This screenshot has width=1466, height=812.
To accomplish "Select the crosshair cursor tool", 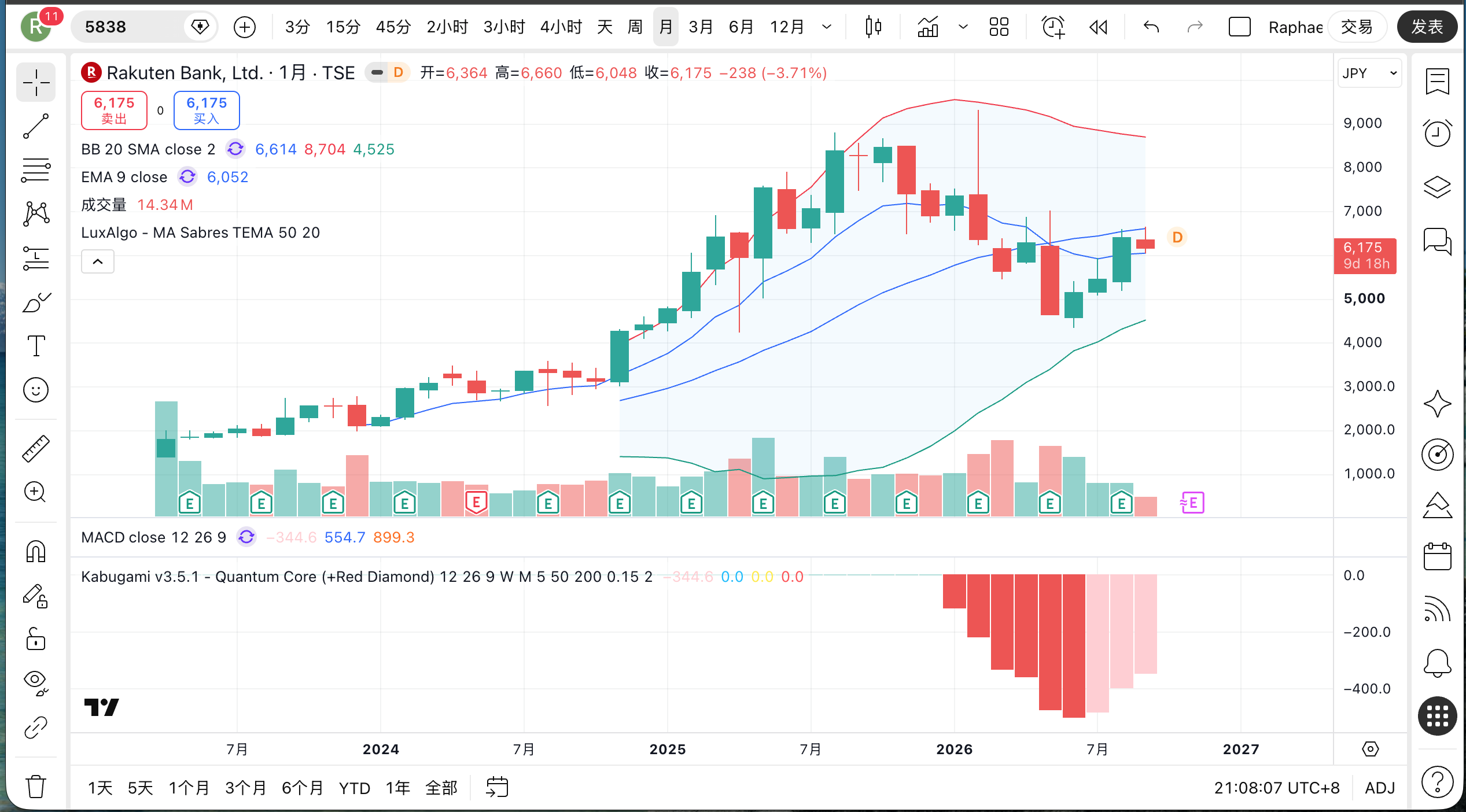I will [36, 82].
